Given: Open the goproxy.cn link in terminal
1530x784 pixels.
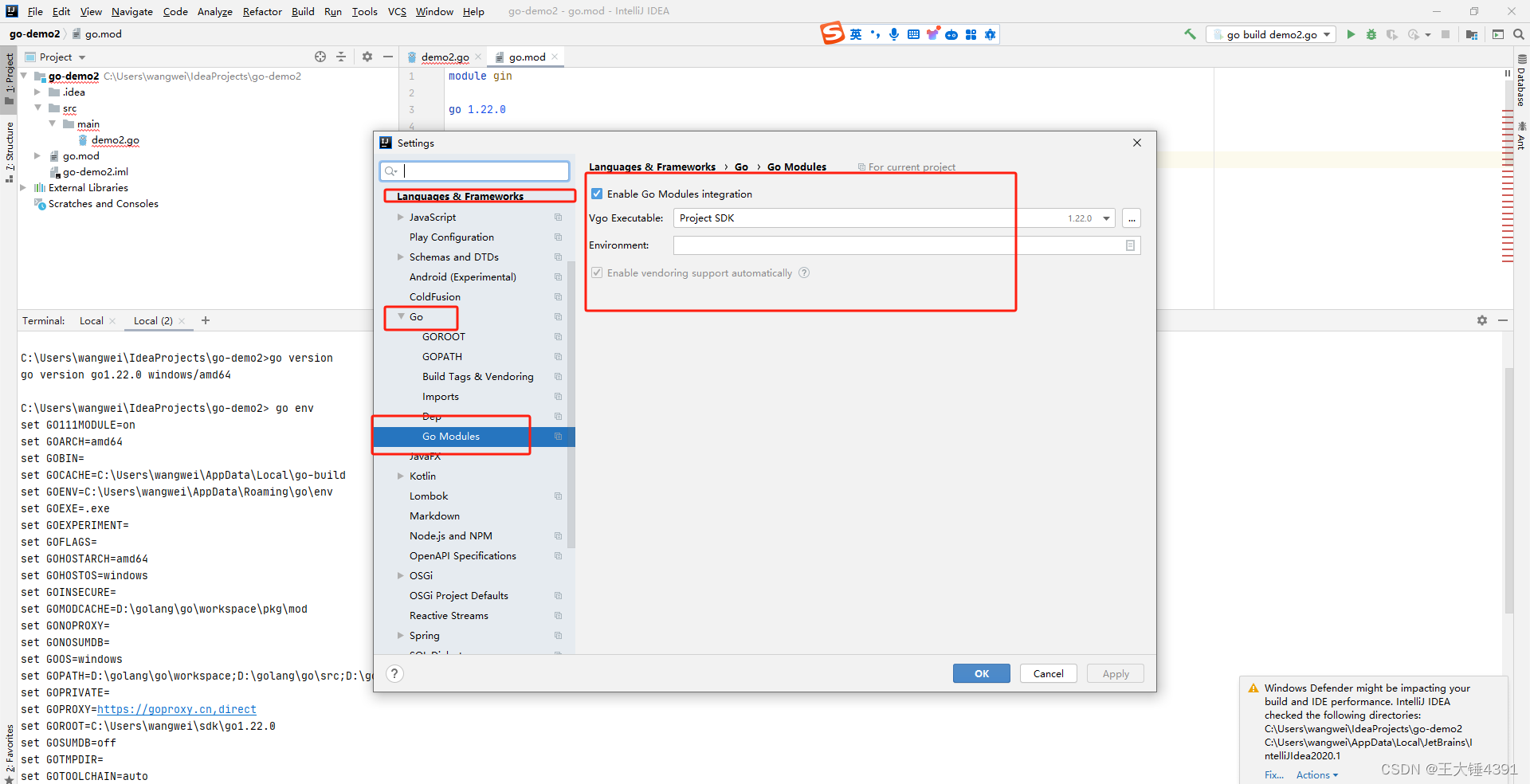Looking at the screenshot, I should pyautogui.click(x=177, y=709).
